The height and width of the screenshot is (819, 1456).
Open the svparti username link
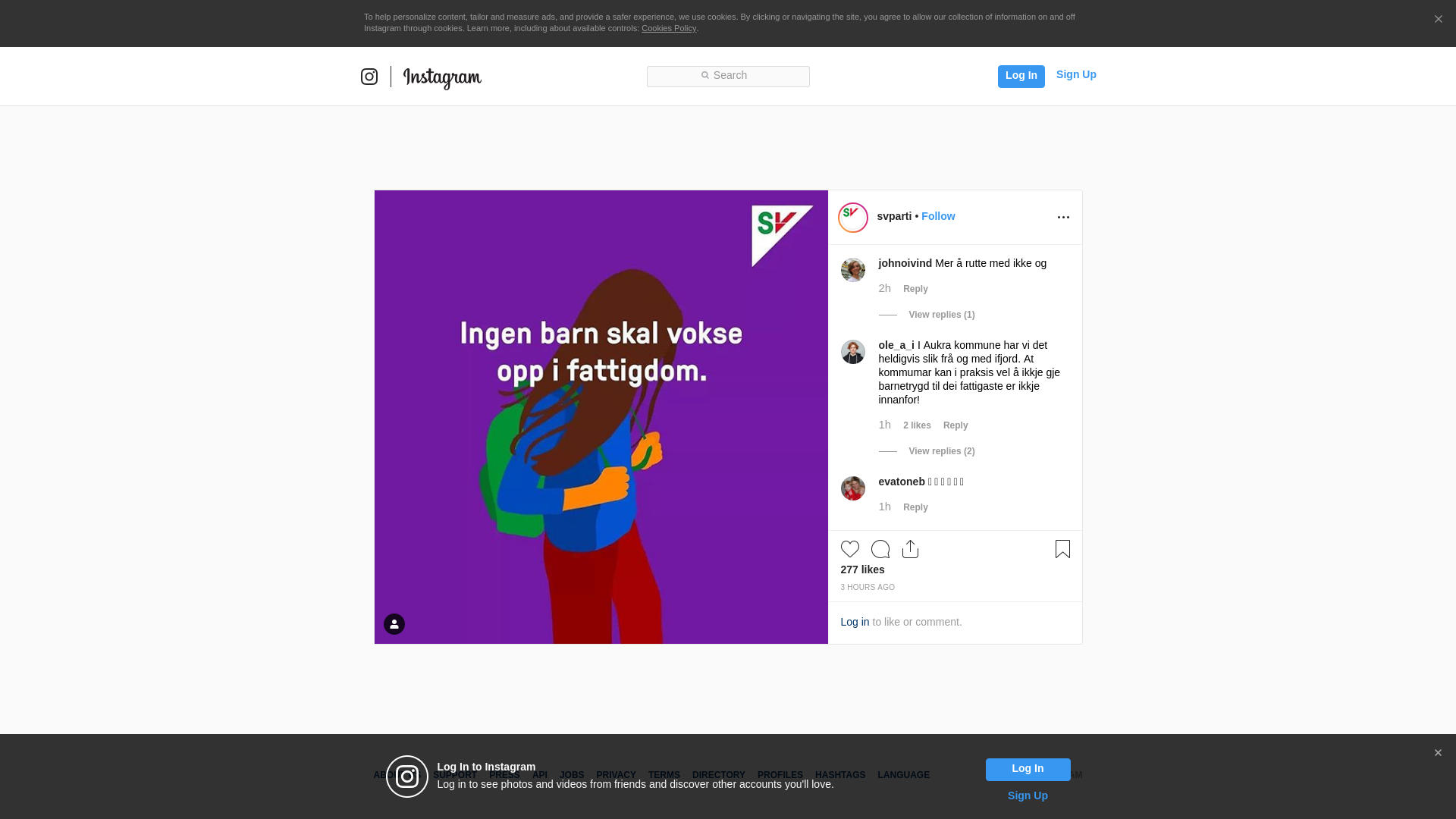tap(894, 216)
